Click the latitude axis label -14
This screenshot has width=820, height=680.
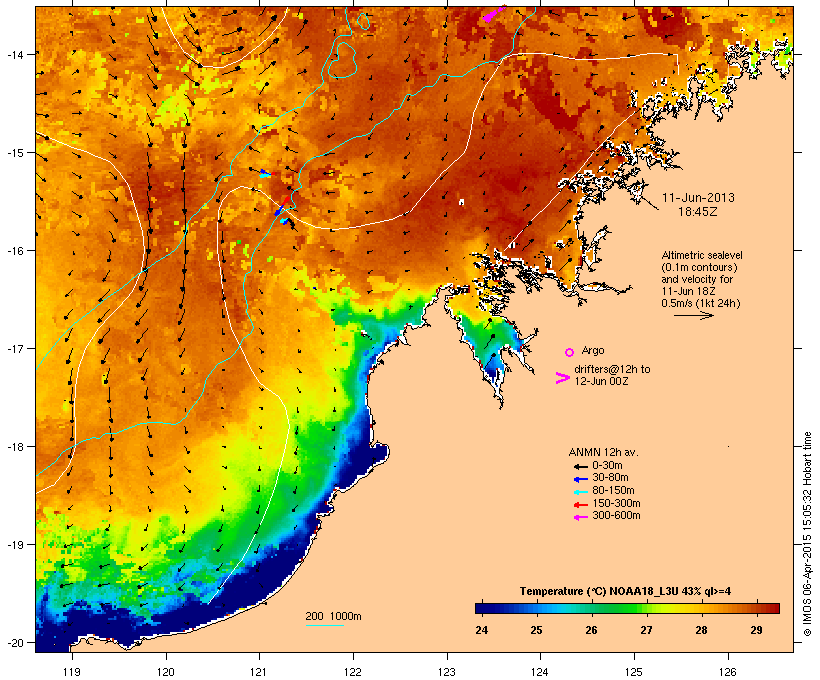point(15,54)
